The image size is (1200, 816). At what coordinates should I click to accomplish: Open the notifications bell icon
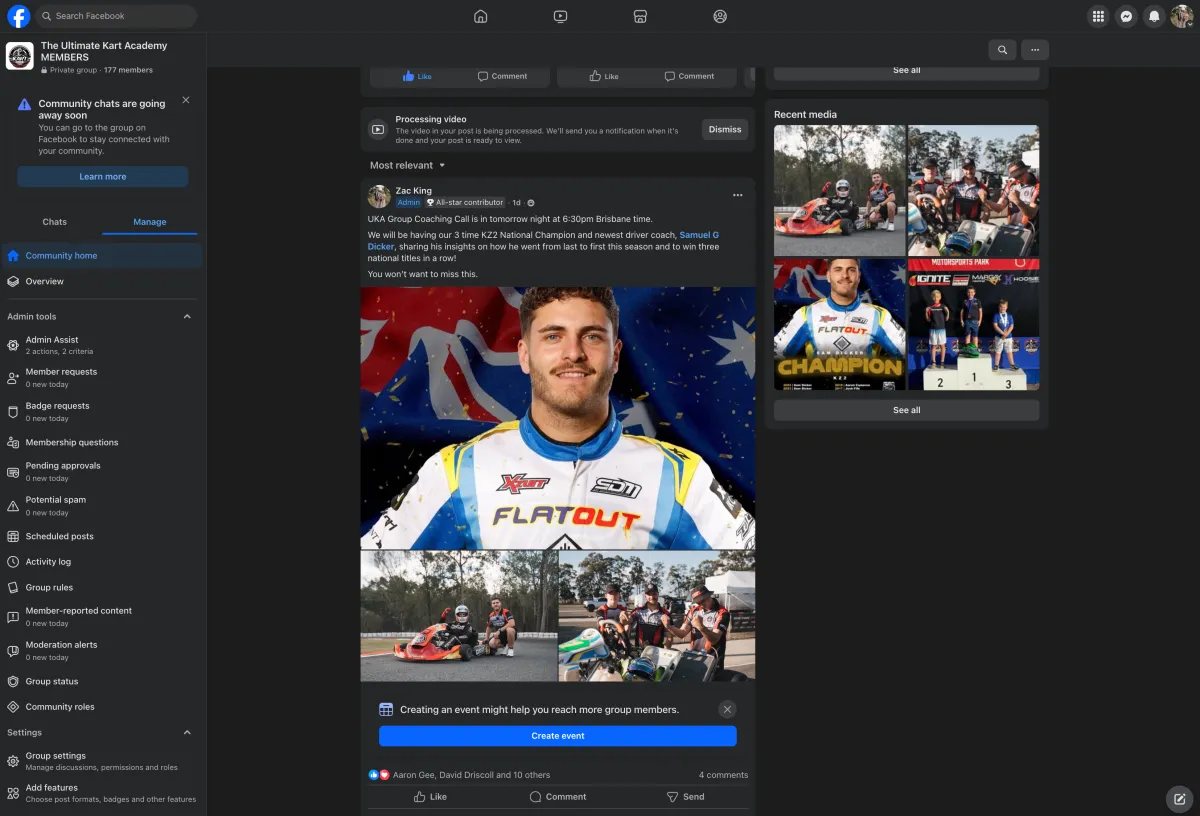point(1154,16)
